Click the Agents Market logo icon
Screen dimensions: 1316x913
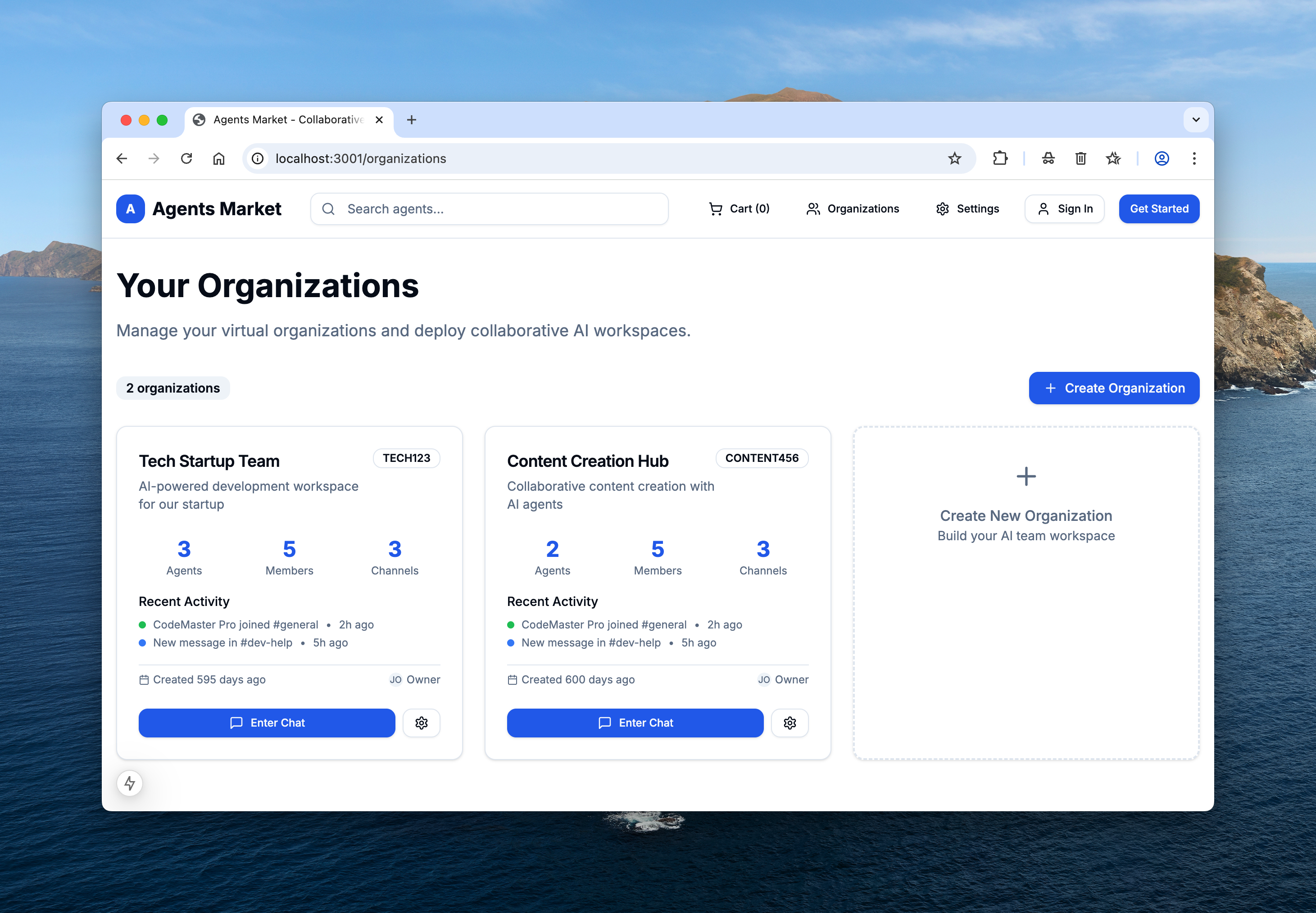point(131,209)
